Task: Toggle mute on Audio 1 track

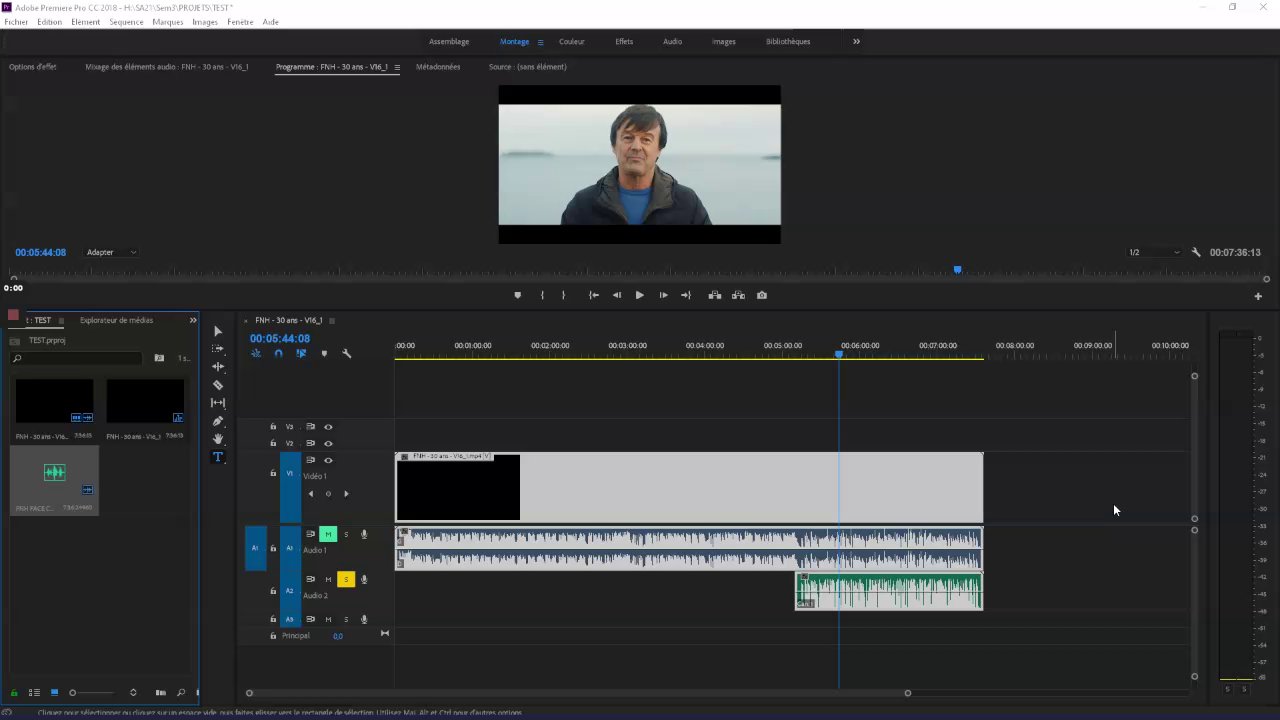Action: point(327,534)
